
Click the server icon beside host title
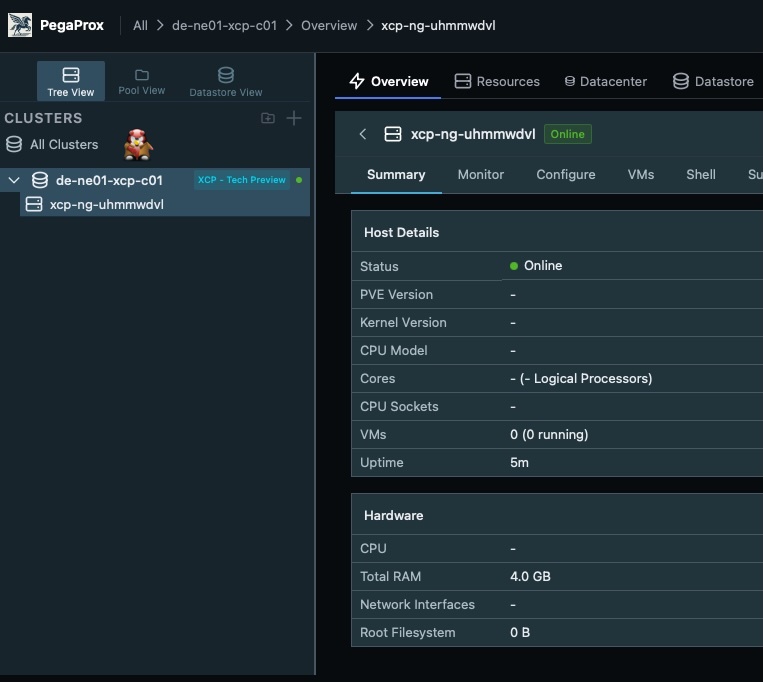pos(393,134)
